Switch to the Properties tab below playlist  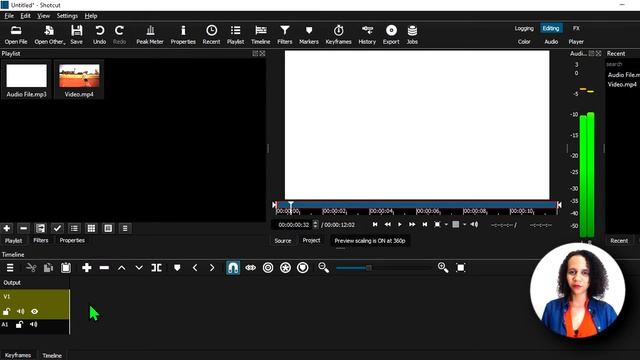pyautogui.click(x=72, y=240)
